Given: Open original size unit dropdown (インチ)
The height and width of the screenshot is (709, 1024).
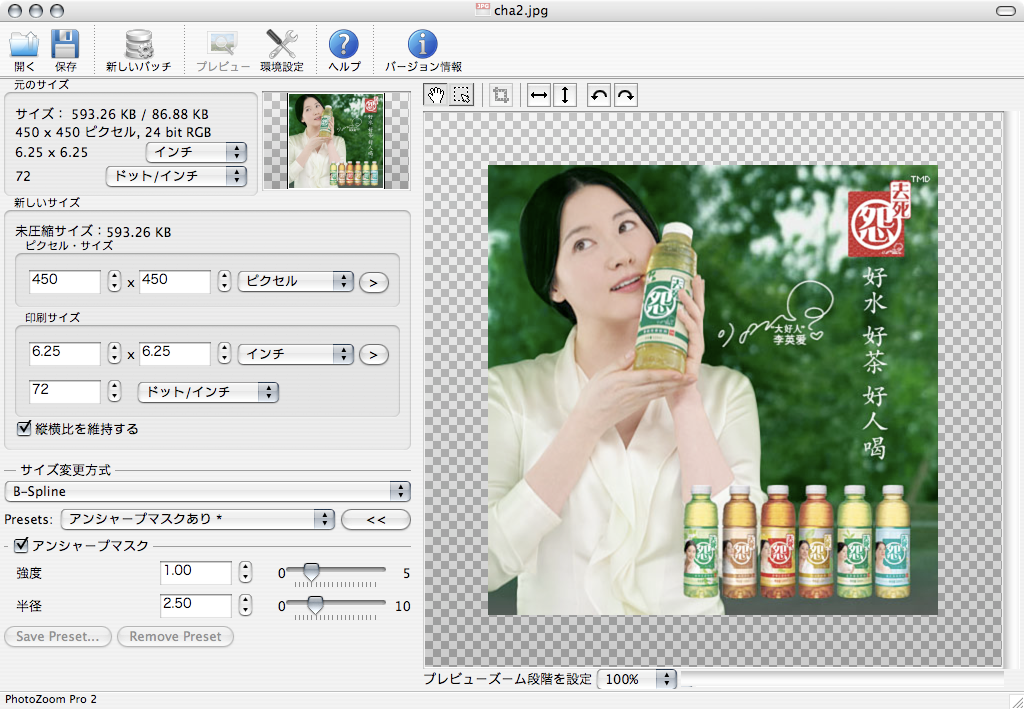Looking at the screenshot, I should pos(196,152).
